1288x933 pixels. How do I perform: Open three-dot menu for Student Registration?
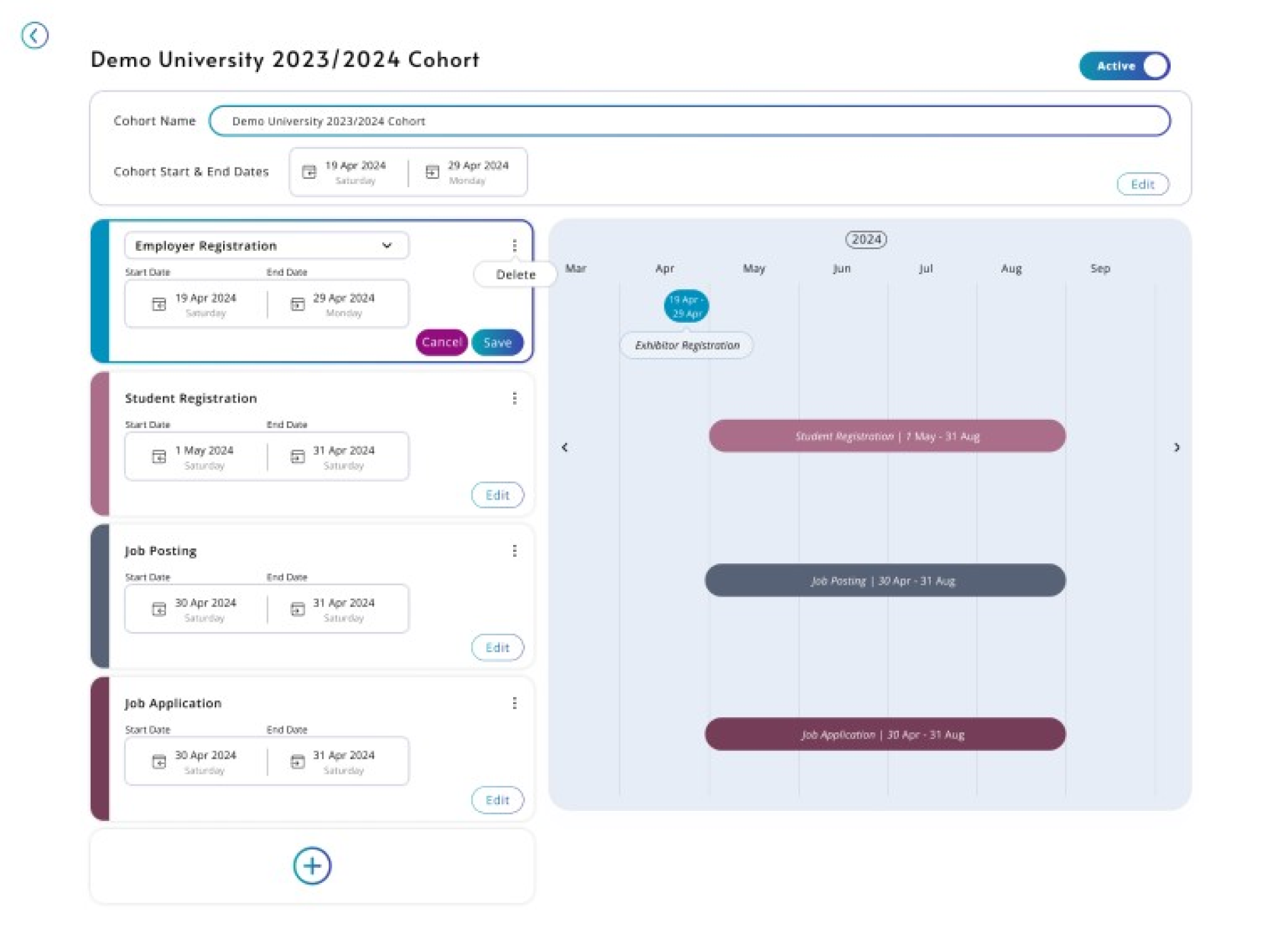coord(515,399)
